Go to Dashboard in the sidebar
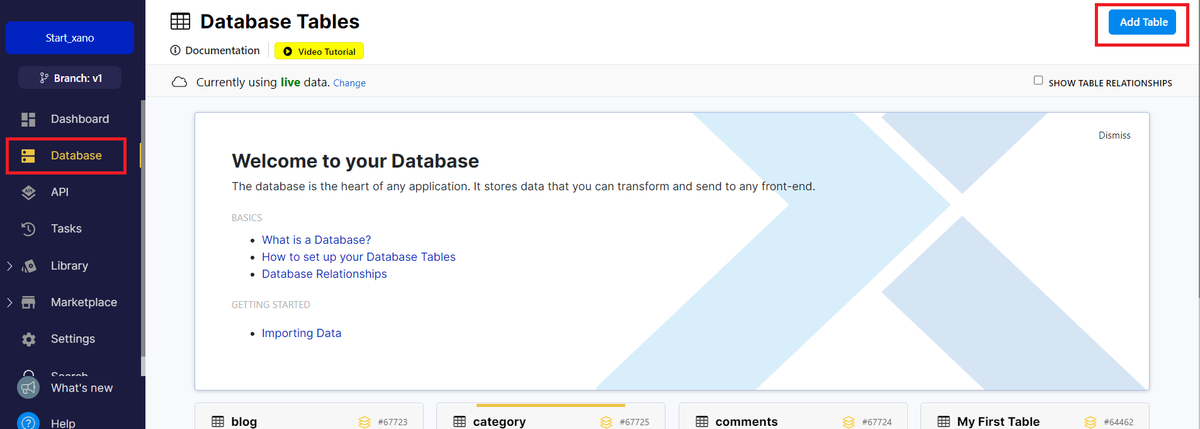This screenshot has width=1200, height=429. point(80,119)
